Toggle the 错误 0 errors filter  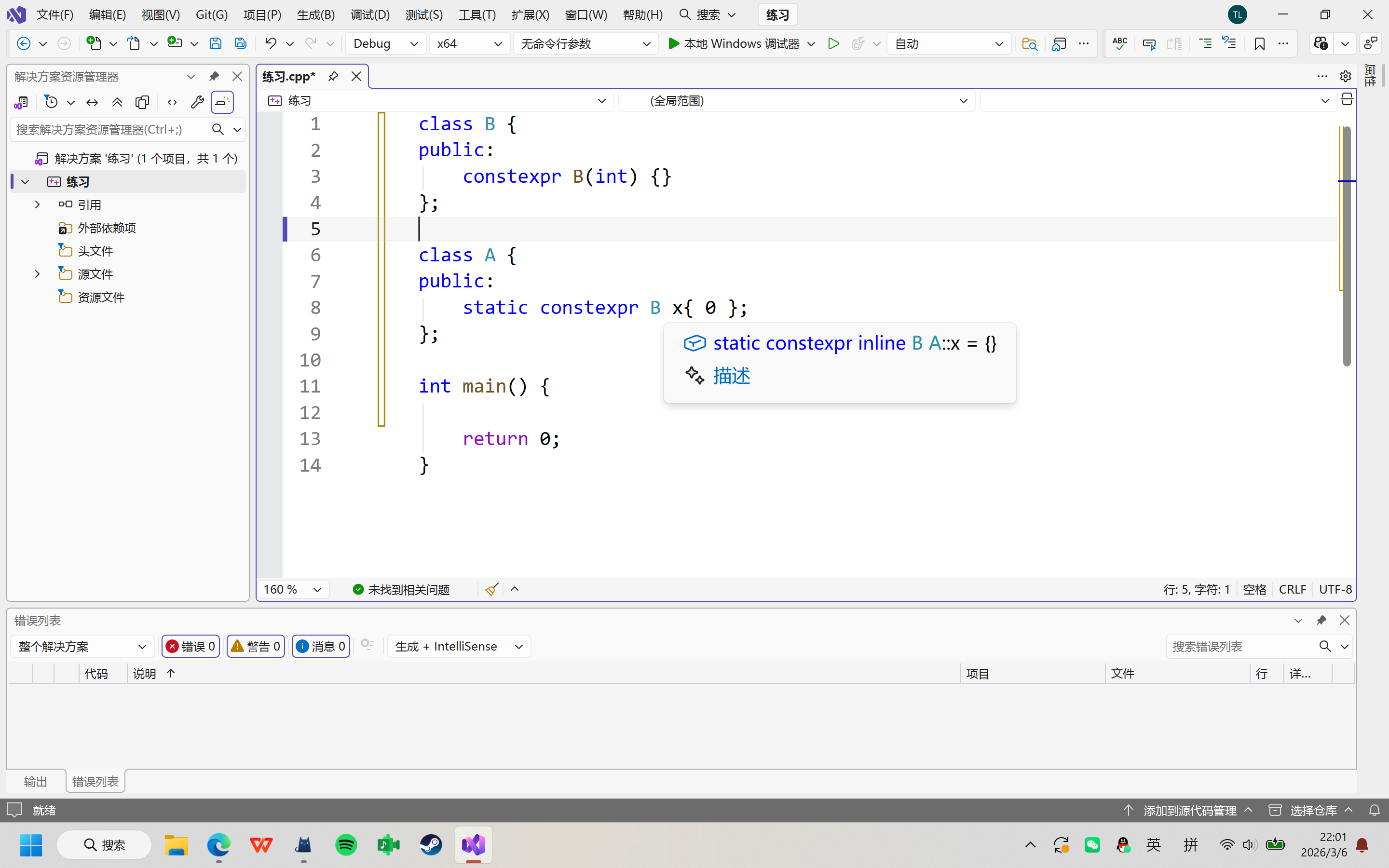click(191, 646)
